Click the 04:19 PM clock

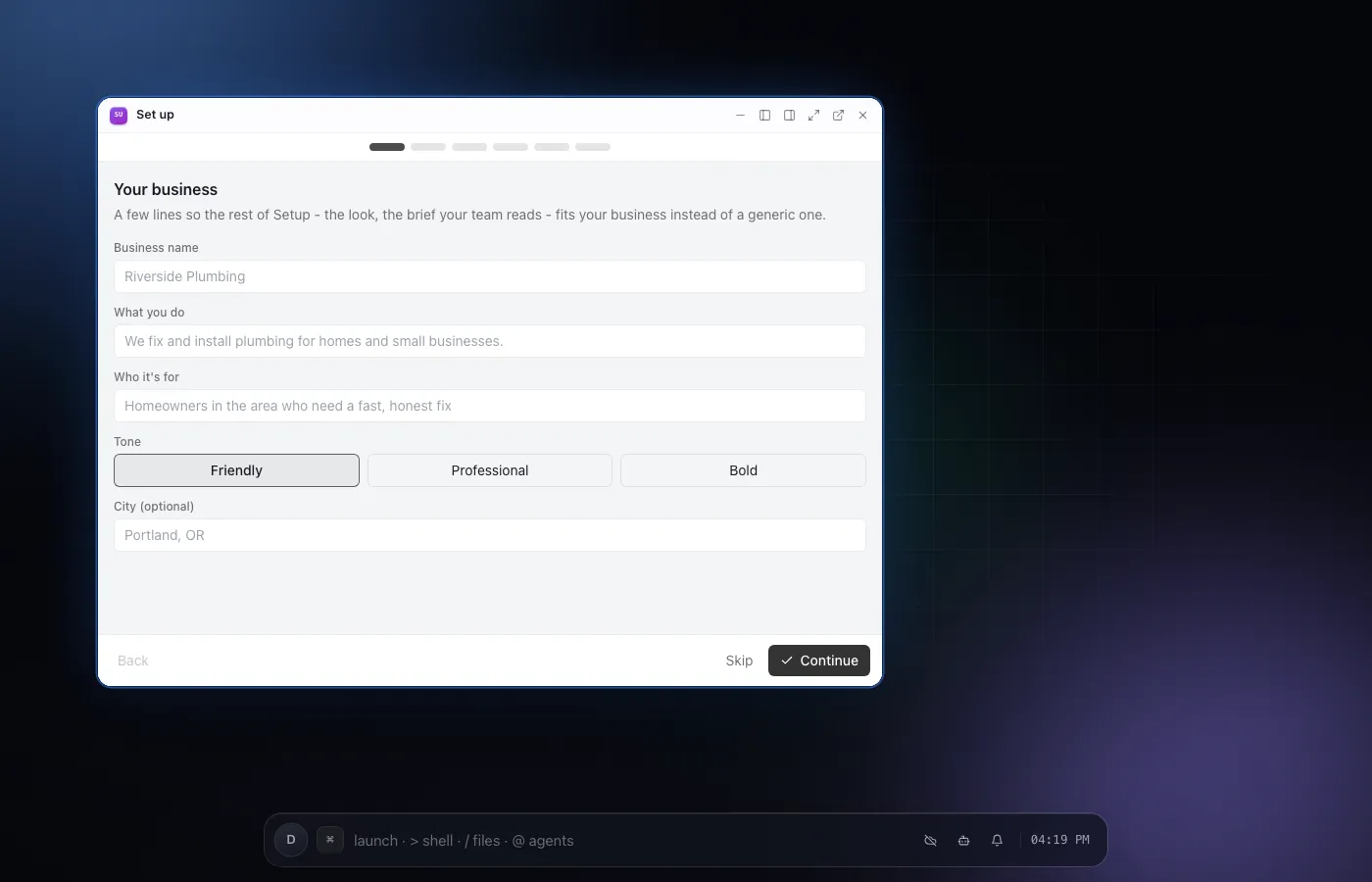(x=1060, y=840)
